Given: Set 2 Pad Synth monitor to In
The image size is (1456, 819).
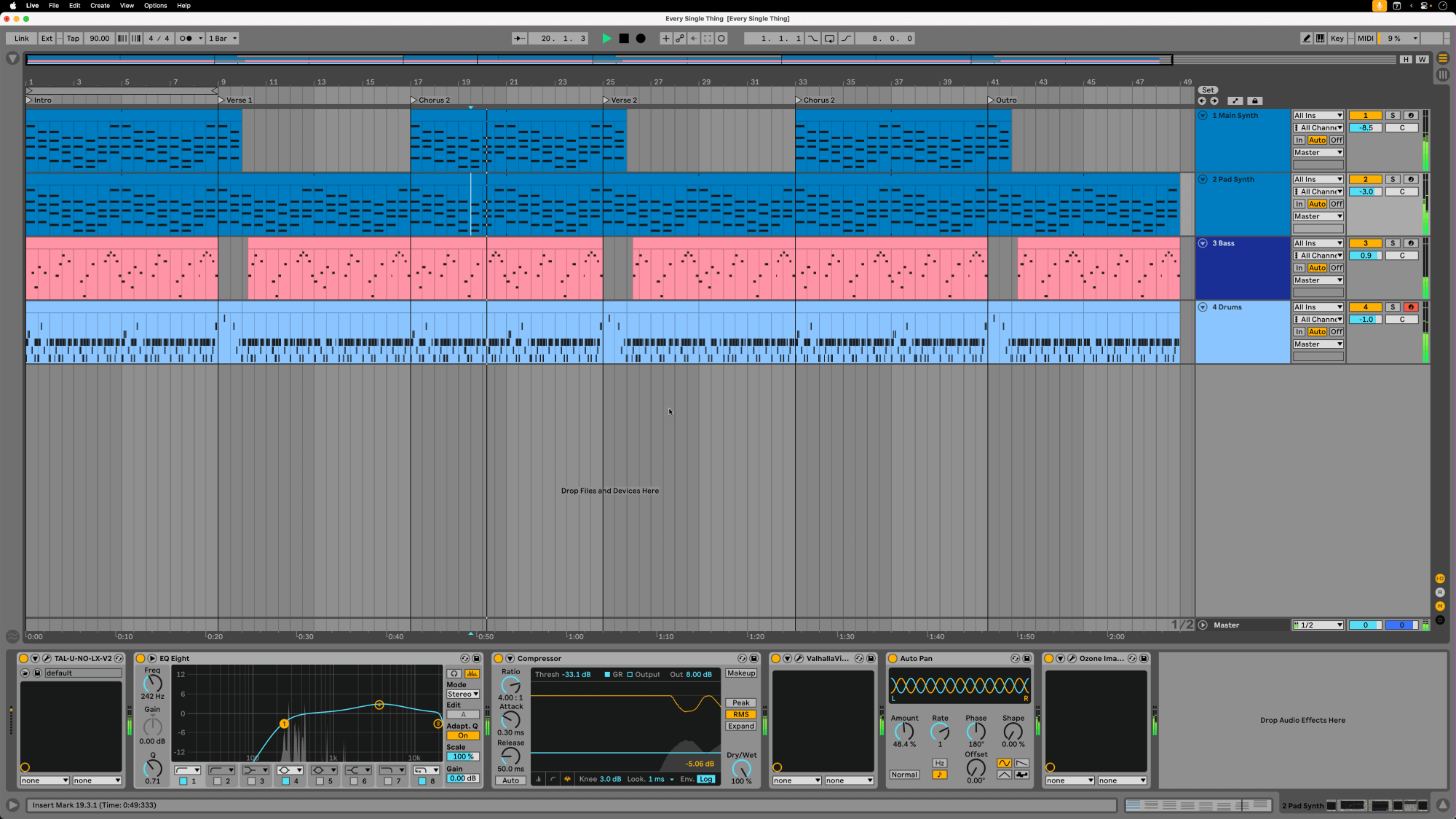Looking at the screenshot, I should click(x=1299, y=205).
